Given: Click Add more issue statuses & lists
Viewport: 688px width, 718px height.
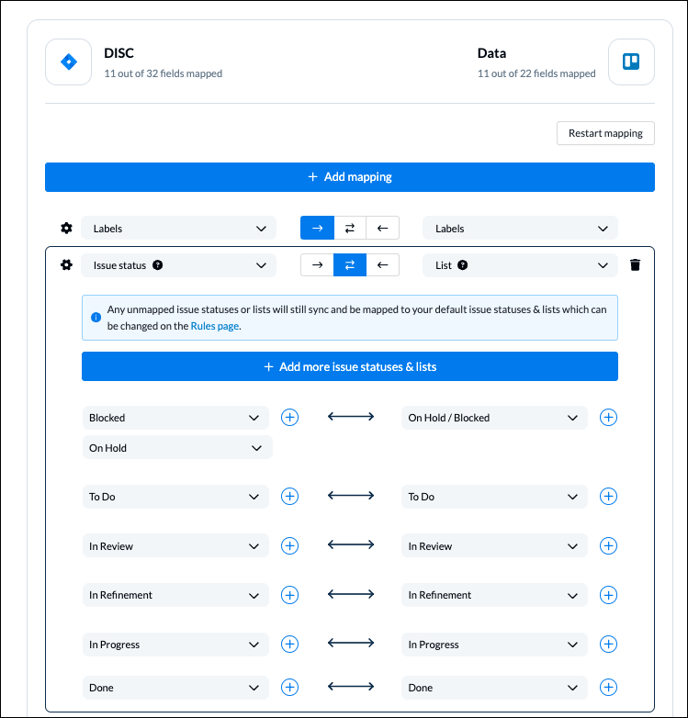Looking at the screenshot, I should (x=350, y=366).
